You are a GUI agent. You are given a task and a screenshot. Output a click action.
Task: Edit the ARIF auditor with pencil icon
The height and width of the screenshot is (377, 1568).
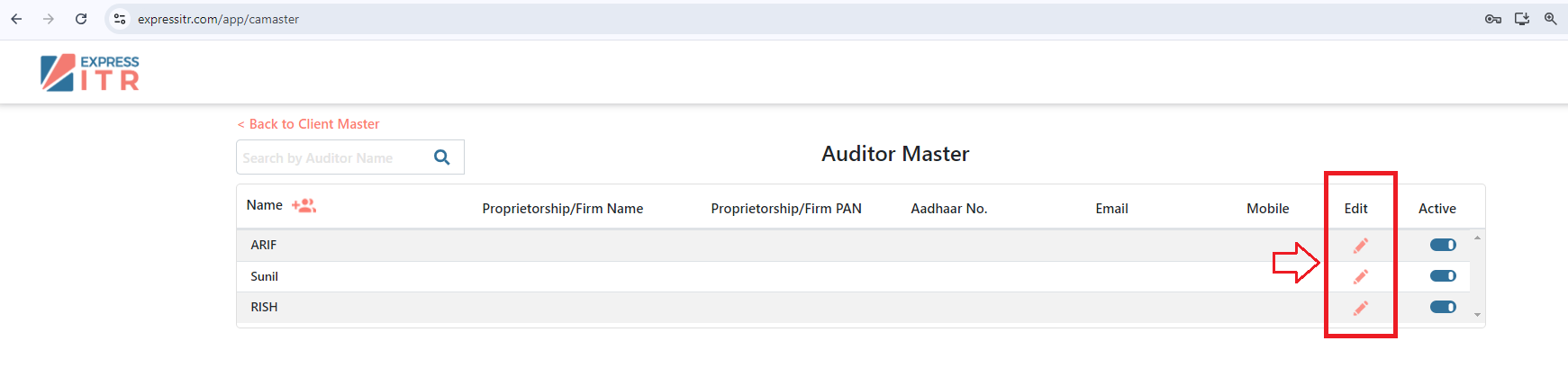pyautogui.click(x=1360, y=245)
